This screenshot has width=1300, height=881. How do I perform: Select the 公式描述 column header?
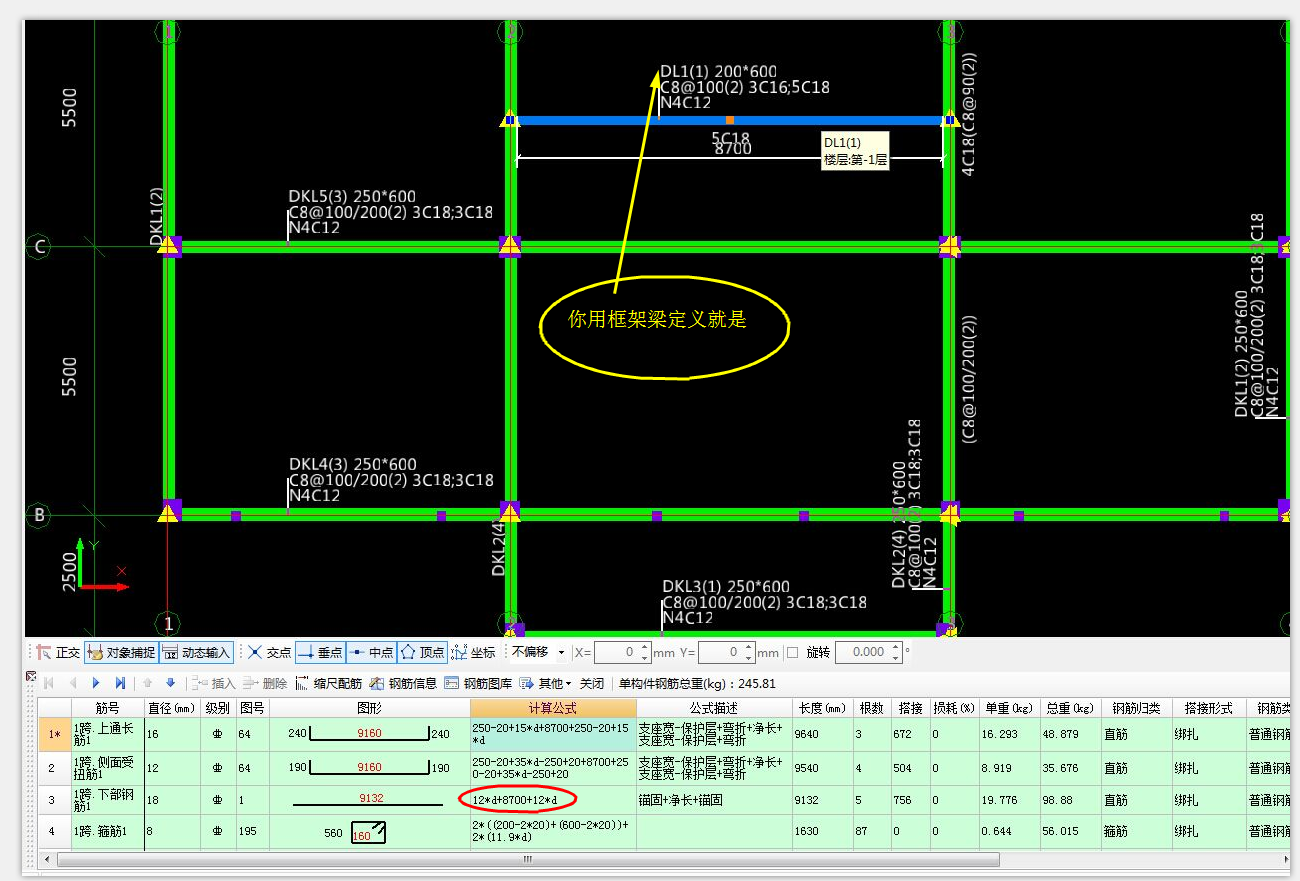tap(714, 708)
